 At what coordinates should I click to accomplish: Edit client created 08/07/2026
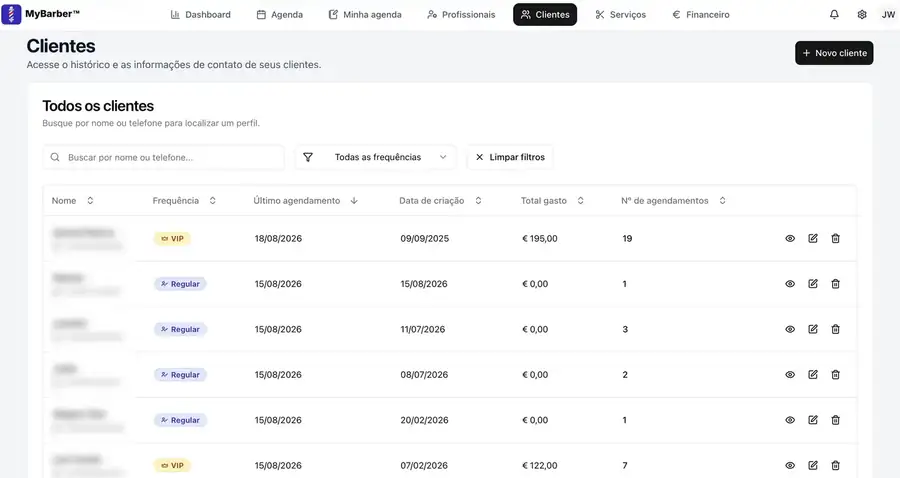click(813, 374)
